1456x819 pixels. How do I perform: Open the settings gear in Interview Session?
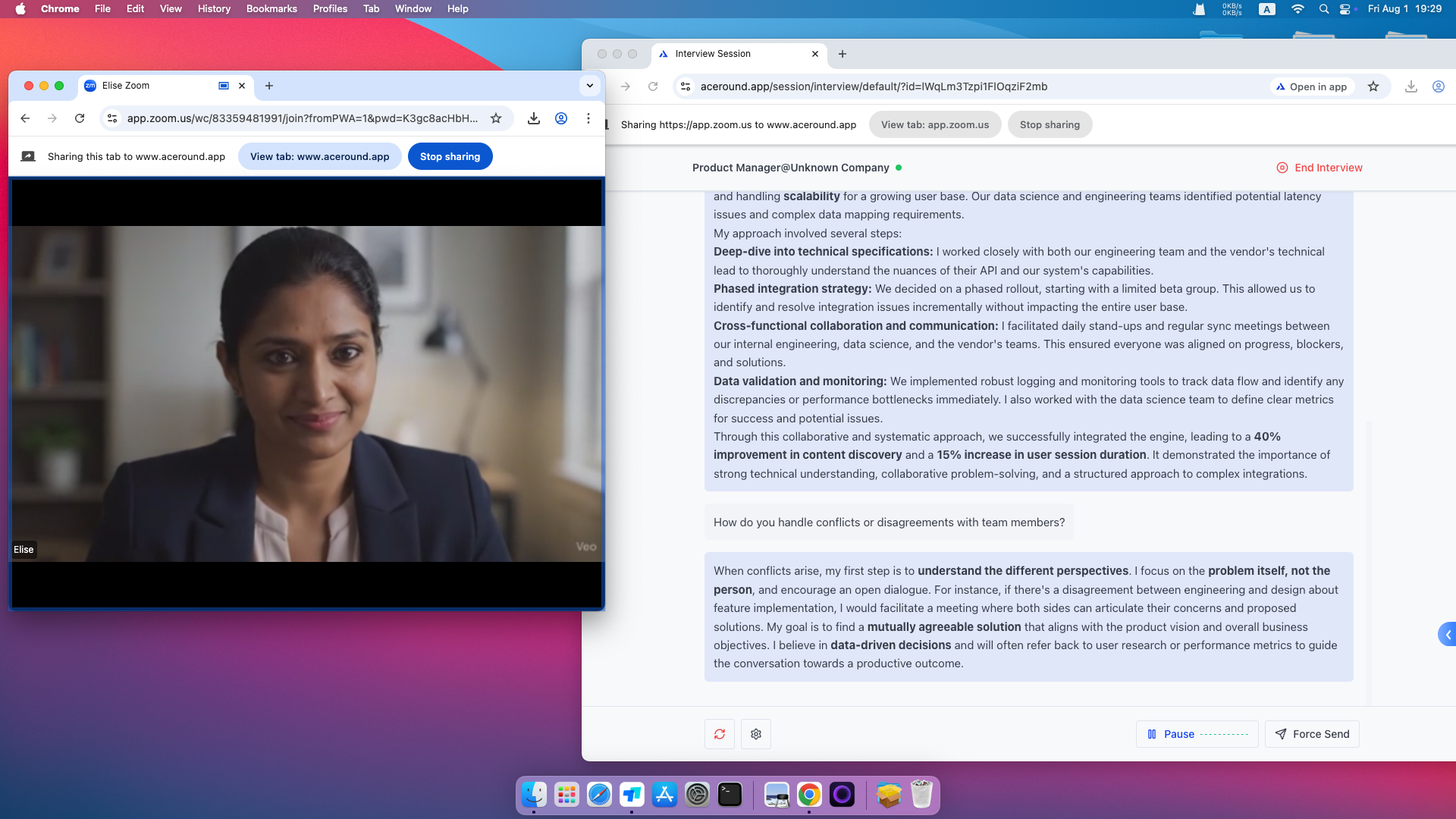pos(756,734)
